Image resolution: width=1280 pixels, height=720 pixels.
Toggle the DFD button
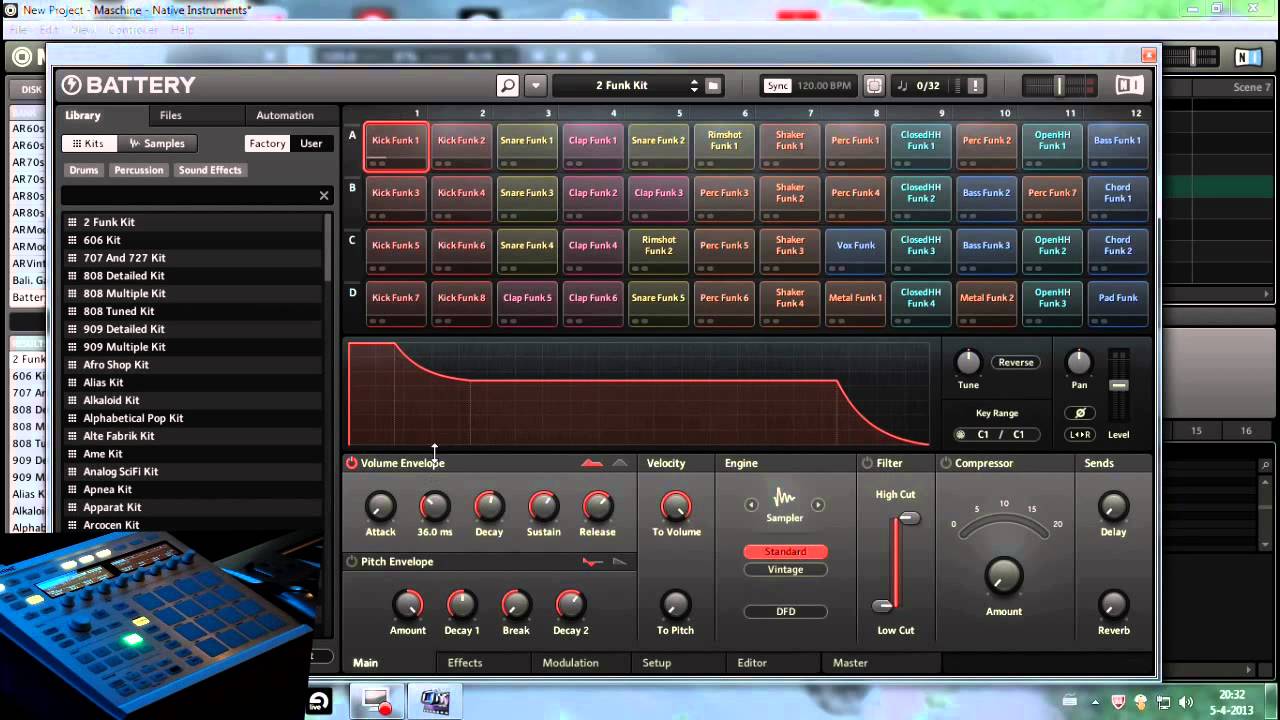[x=785, y=612]
